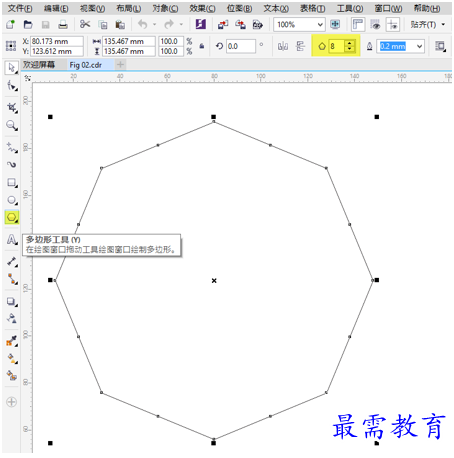The width and height of the screenshot is (454, 458).
Task: Select the Drop Shadow tool
Action: click(x=12, y=301)
